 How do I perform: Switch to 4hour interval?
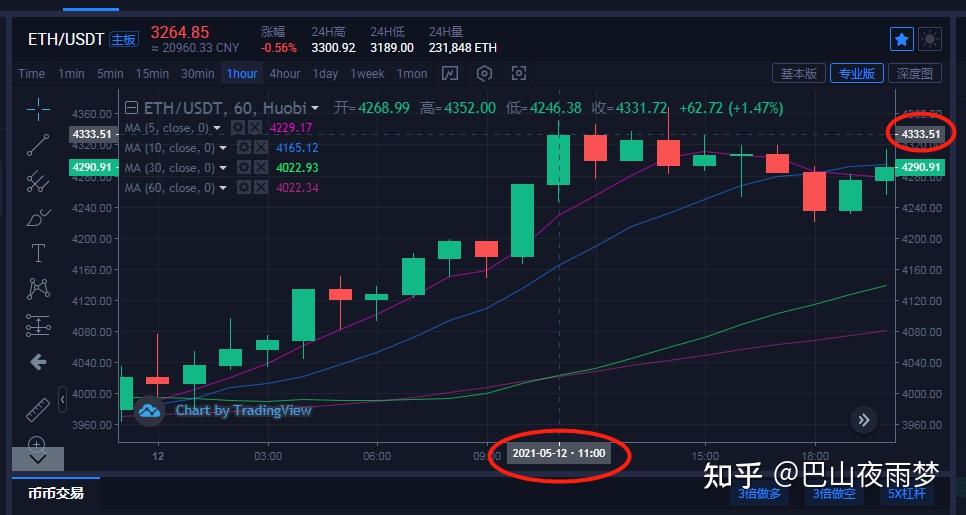[x=285, y=74]
